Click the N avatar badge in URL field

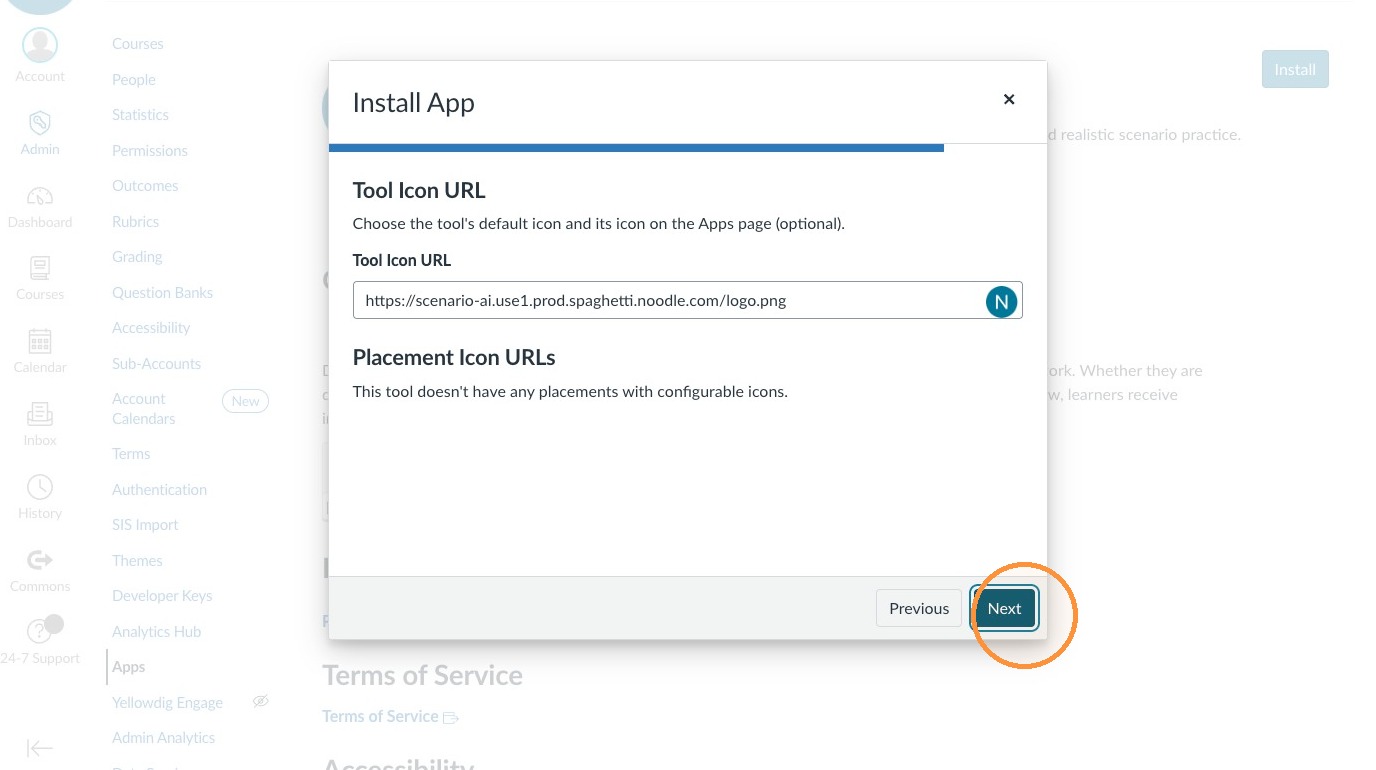[x=1001, y=301]
